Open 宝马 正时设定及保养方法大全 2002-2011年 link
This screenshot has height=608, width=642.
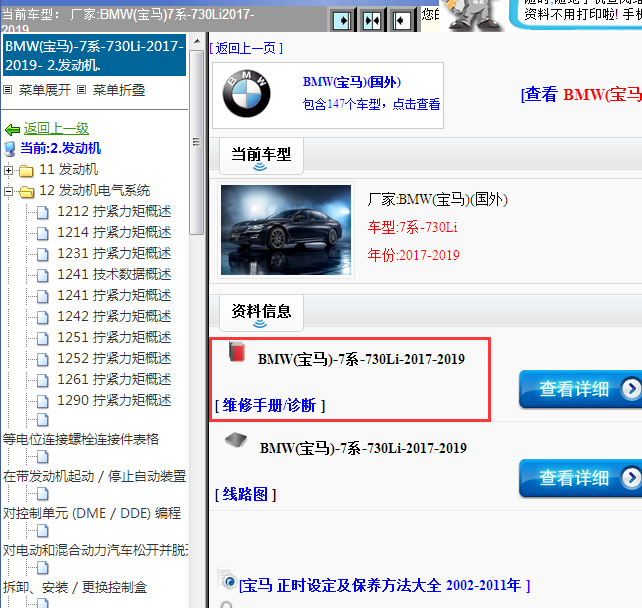tap(384, 585)
